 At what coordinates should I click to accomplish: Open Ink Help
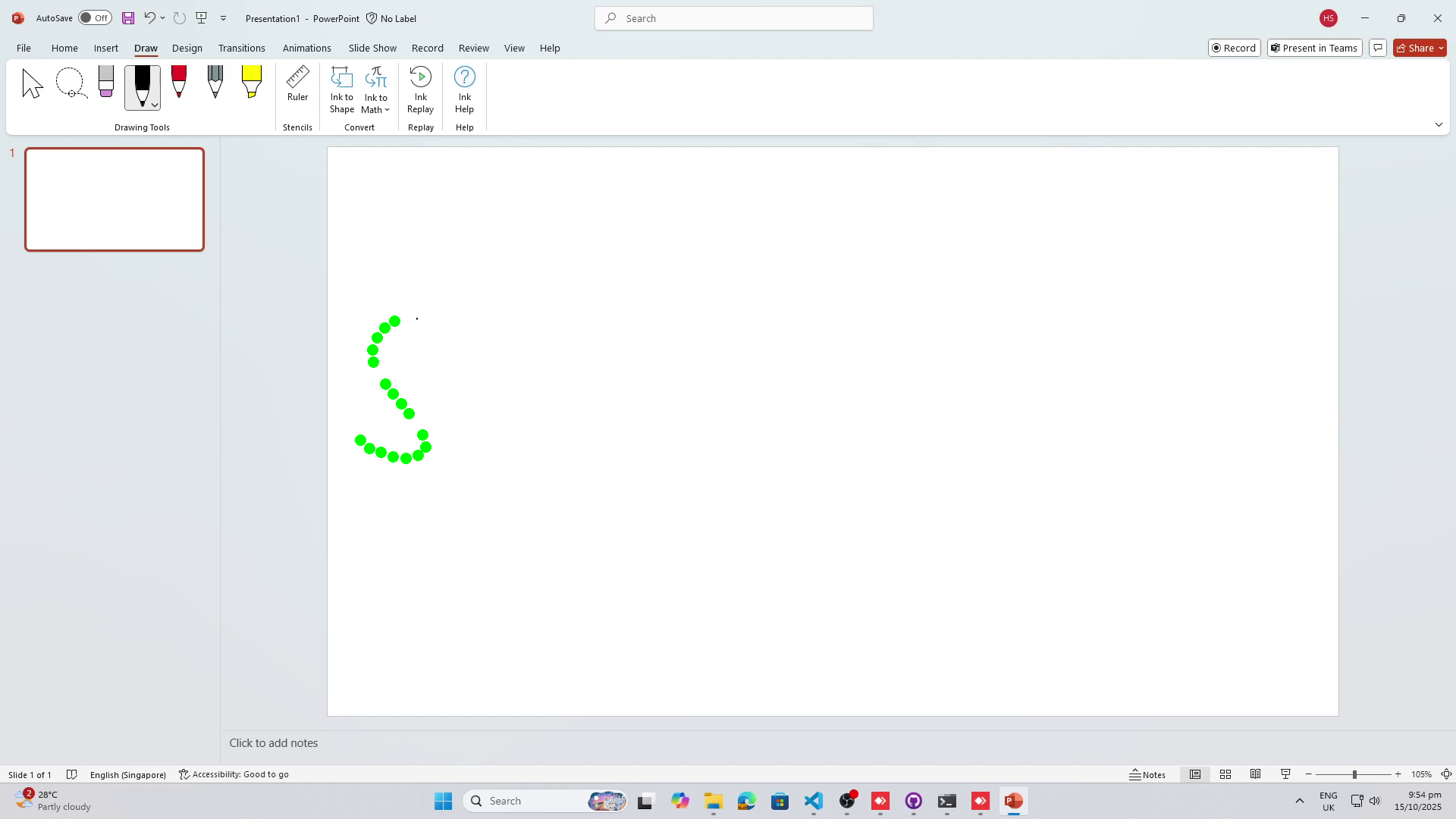[464, 89]
